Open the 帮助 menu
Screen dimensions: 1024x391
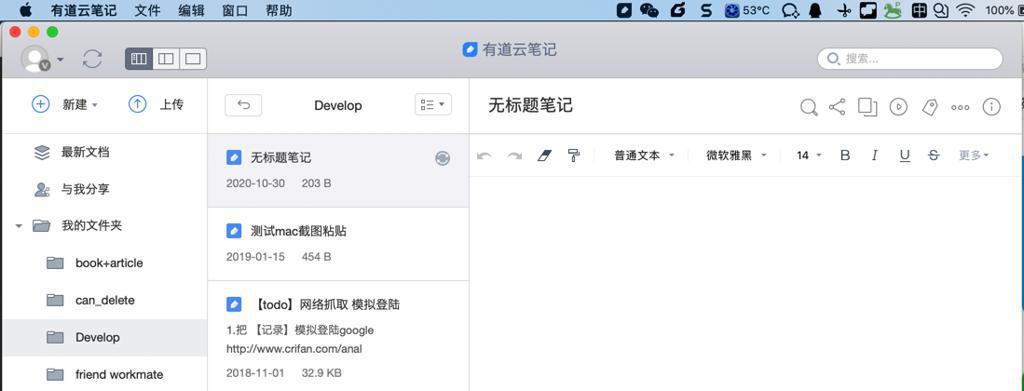point(279,10)
